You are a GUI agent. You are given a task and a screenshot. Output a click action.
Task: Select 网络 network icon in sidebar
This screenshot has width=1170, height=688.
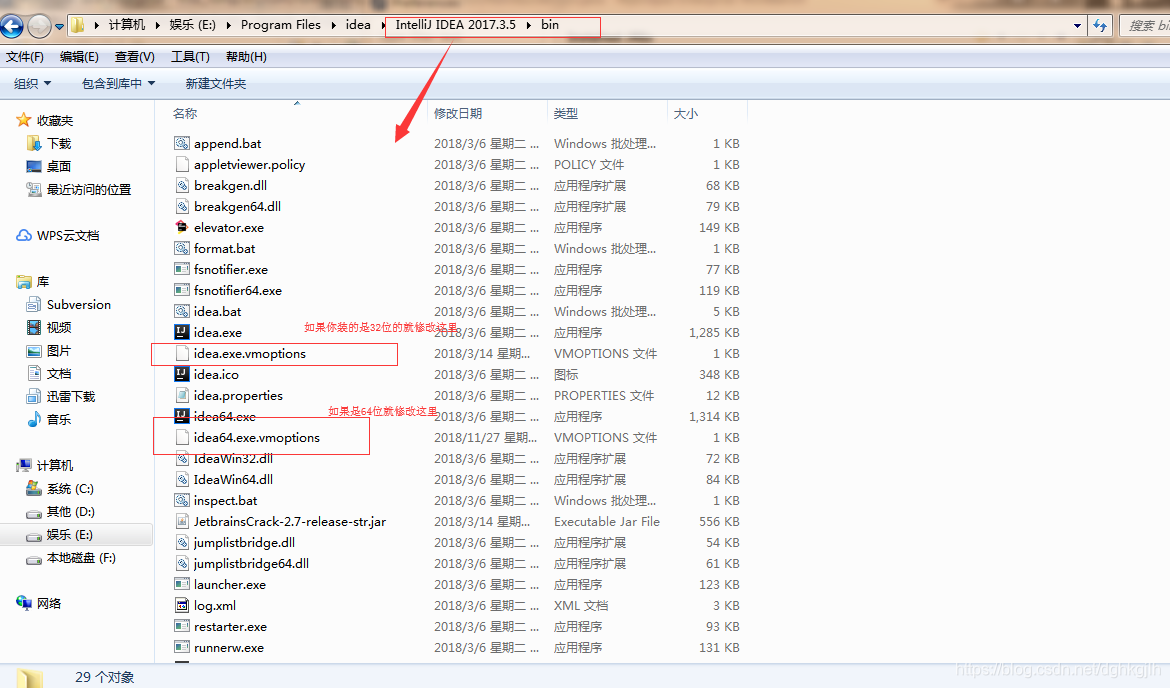tap(24, 603)
